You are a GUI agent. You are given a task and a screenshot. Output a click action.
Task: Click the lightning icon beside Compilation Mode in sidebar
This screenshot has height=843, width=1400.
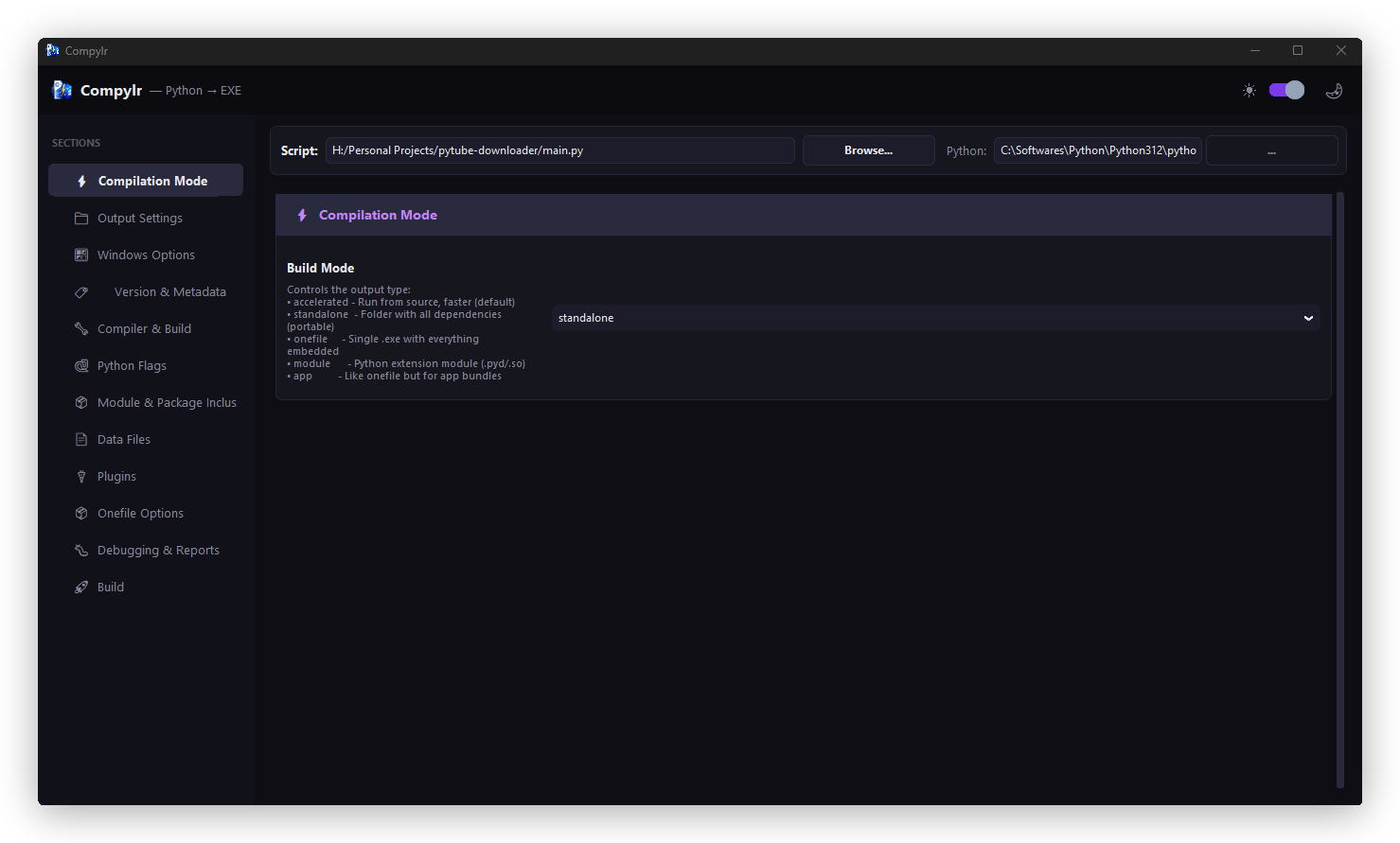click(82, 181)
